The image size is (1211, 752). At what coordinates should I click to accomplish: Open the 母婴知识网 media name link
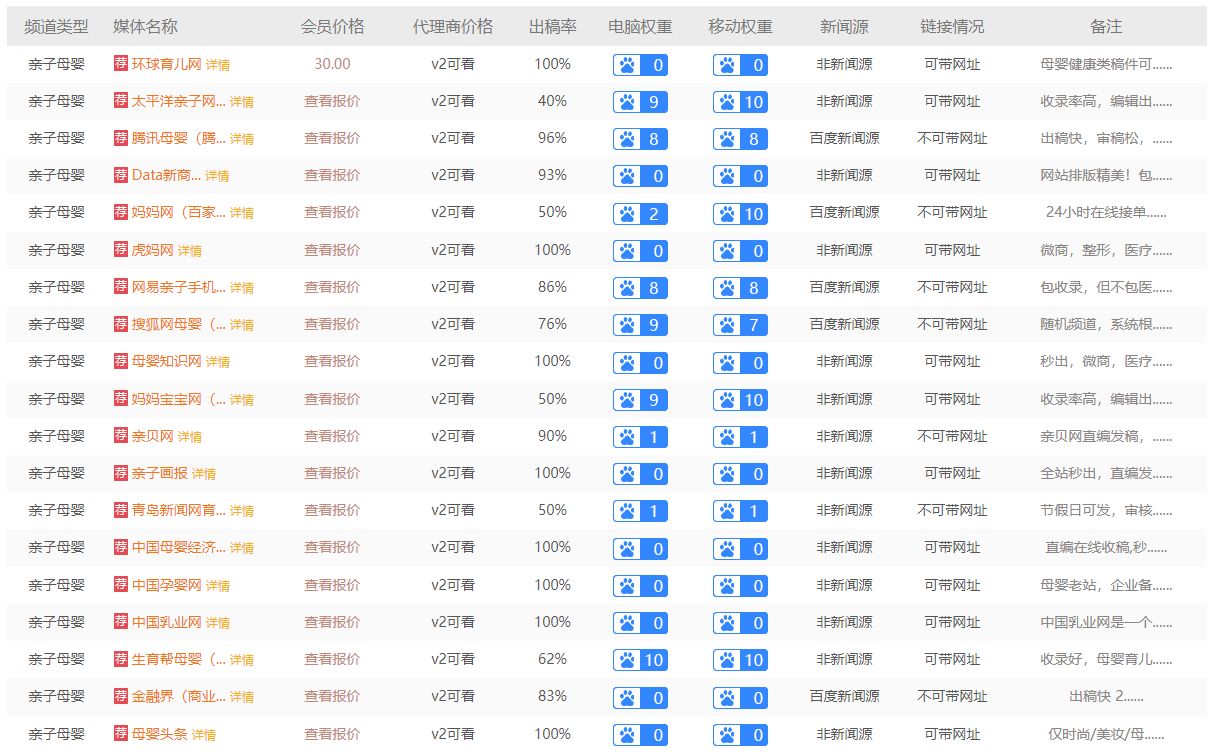(166, 362)
